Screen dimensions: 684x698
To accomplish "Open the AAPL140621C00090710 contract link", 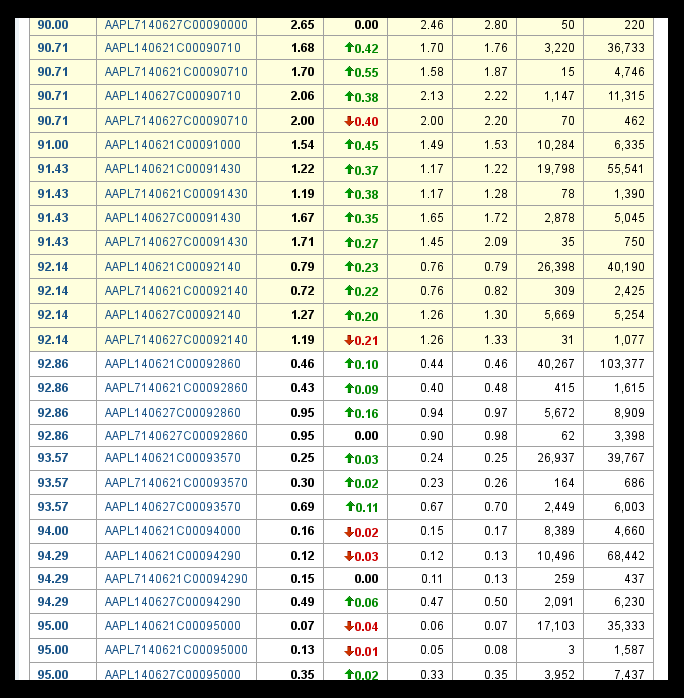I will click(173, 48).
